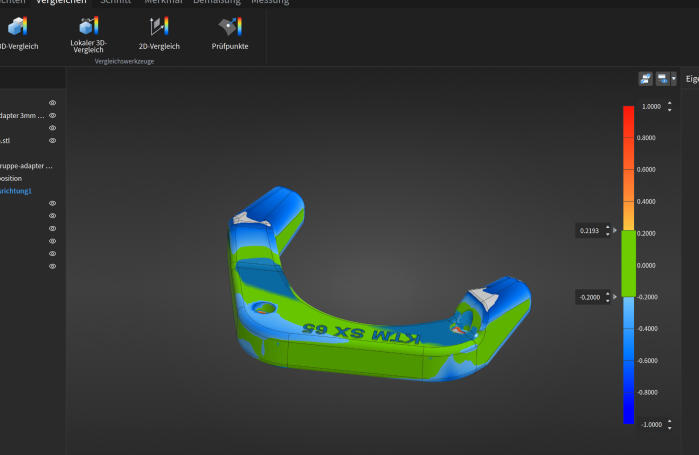Click into the 0.2193 tolerance input field
The image size is (699, 455).
pos(589,230)
